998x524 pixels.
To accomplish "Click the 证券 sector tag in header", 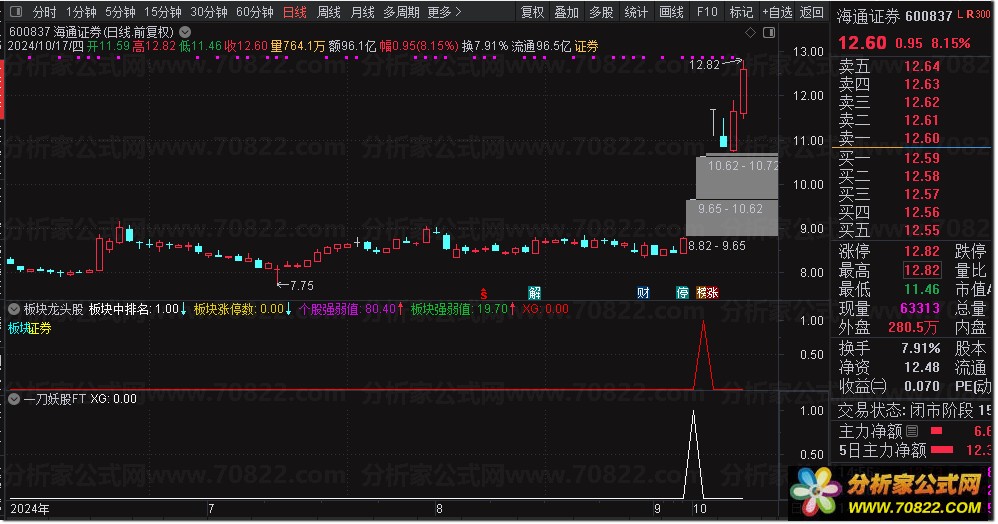I will click(586, 46).
